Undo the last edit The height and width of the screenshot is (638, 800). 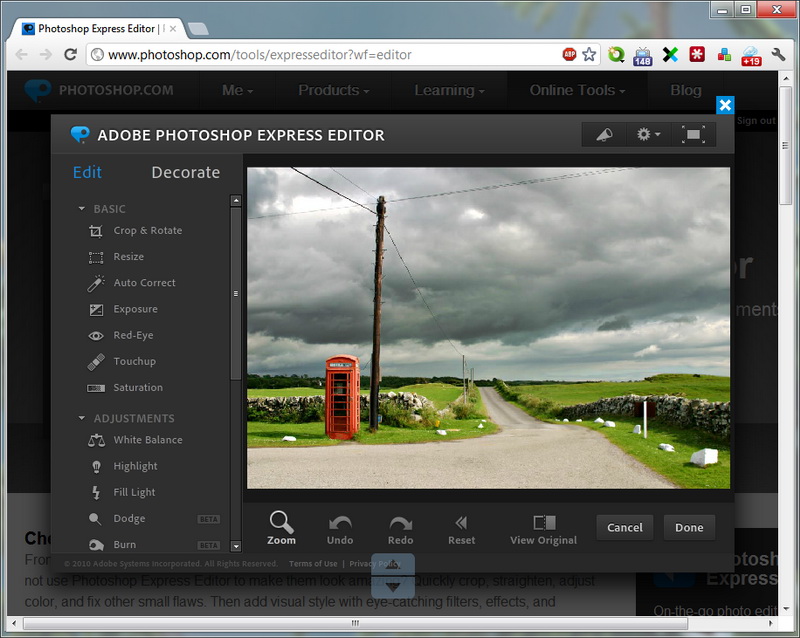coord(340,527)
